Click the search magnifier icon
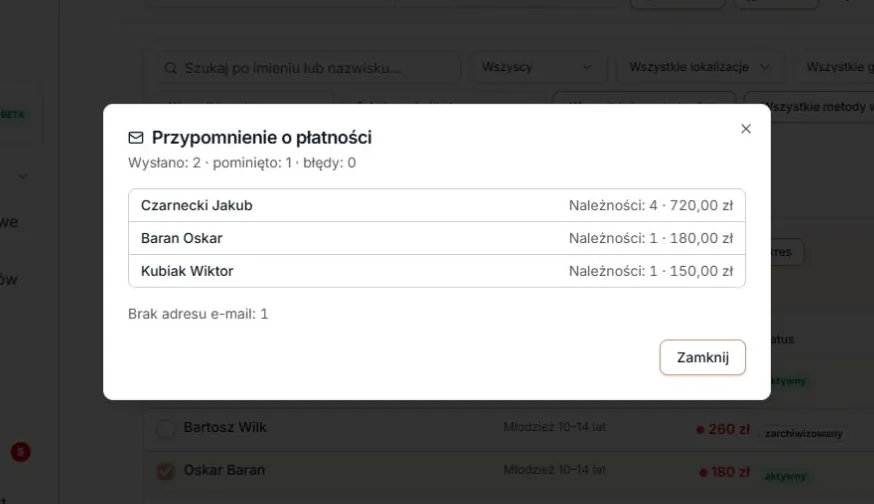Viewport: 874px width, 504px height. pos(171,68)
